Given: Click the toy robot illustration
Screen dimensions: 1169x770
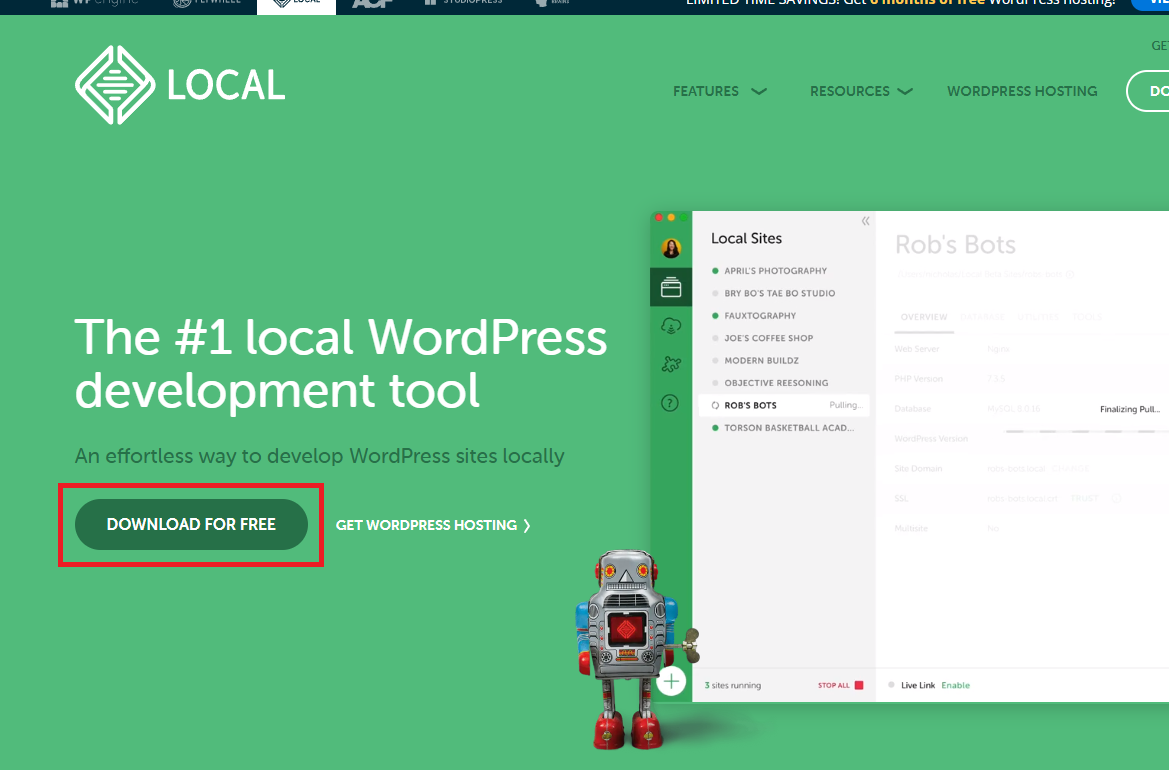Looking at the screenshot, I should click(637, 648).
